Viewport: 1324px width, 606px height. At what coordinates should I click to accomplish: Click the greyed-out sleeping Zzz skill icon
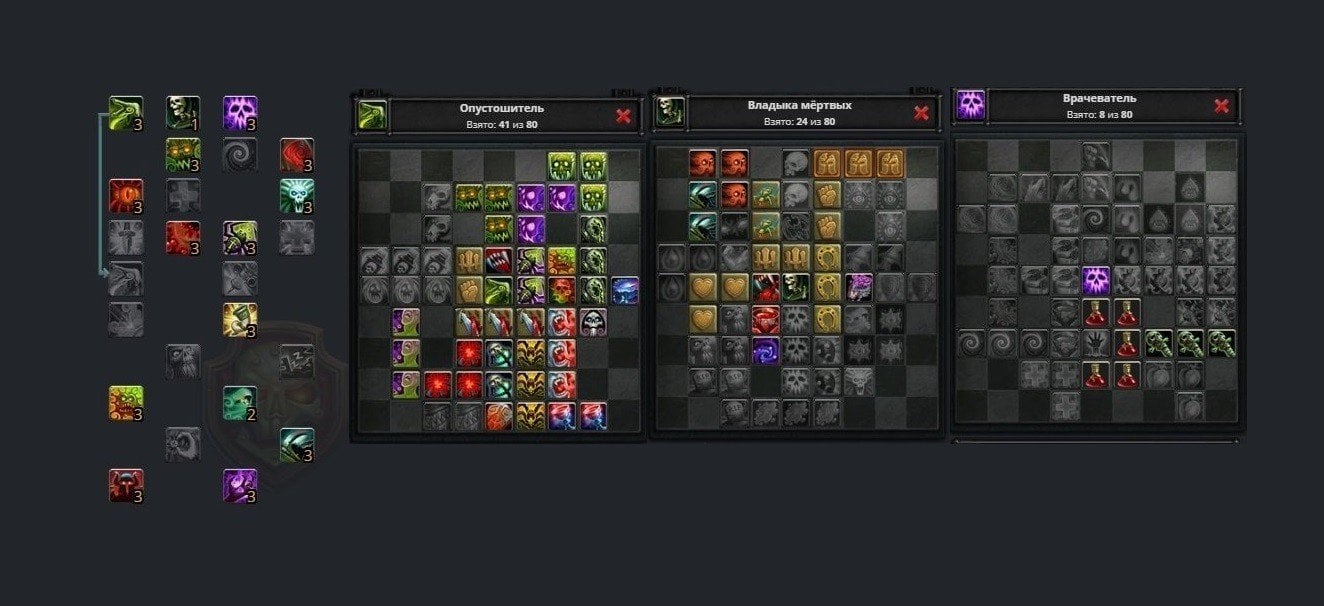click(297, 361)
